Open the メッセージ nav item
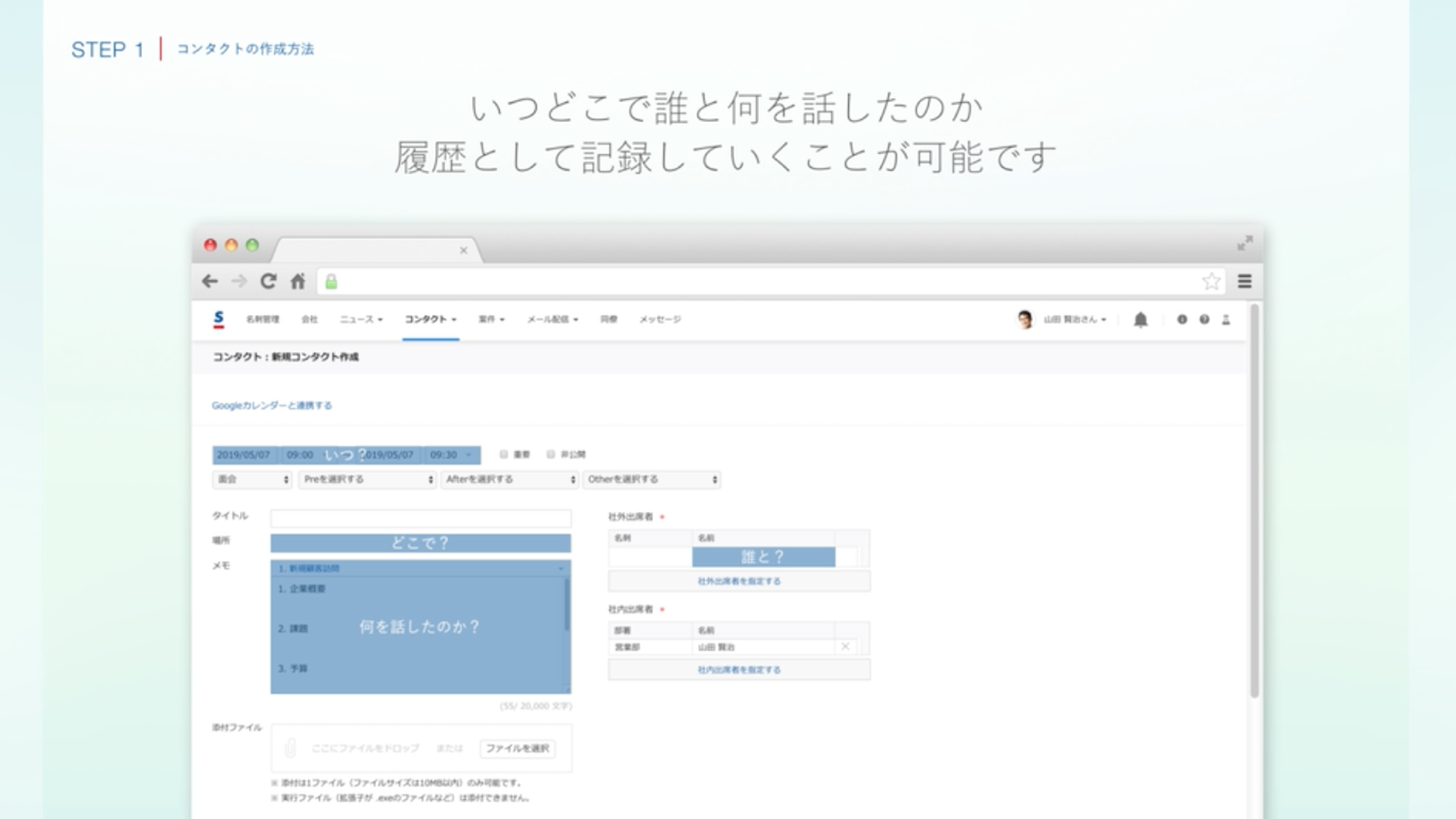 coord(660,320)
